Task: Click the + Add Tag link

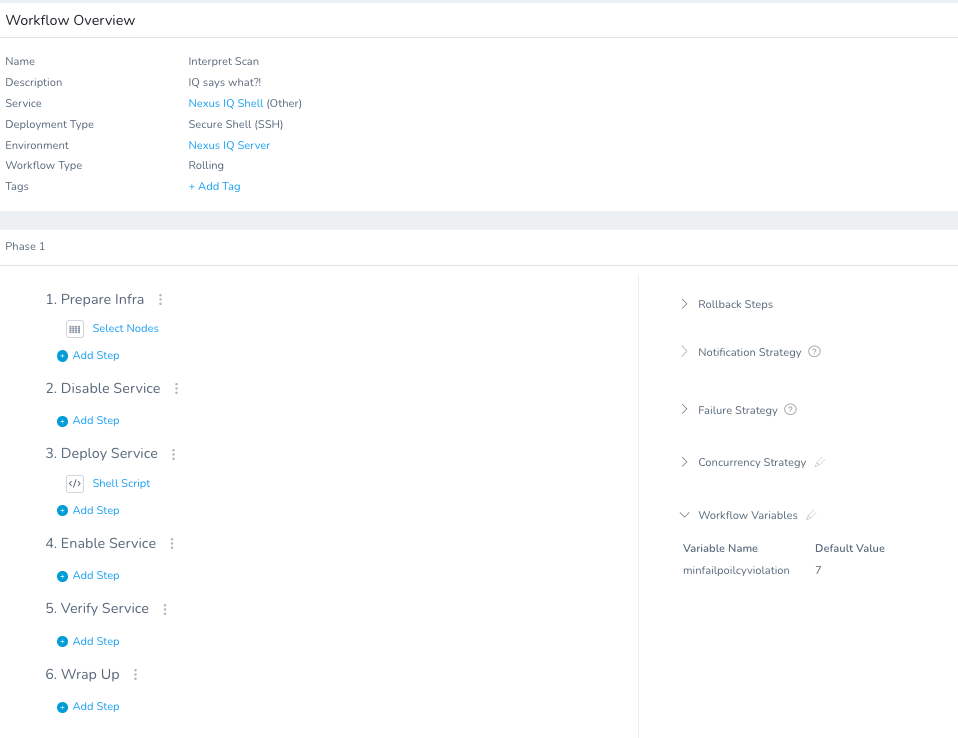Action: click(x=214, y=186)
